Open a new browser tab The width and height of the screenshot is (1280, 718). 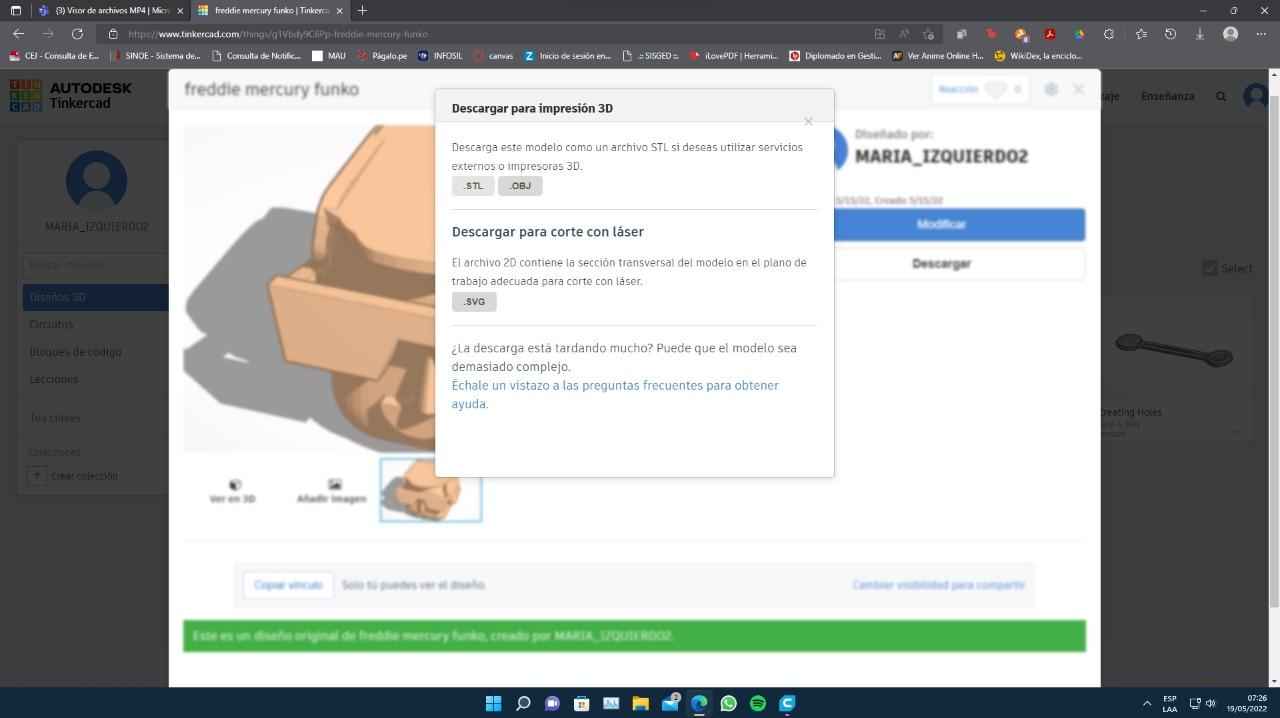(x=362, y=10)
